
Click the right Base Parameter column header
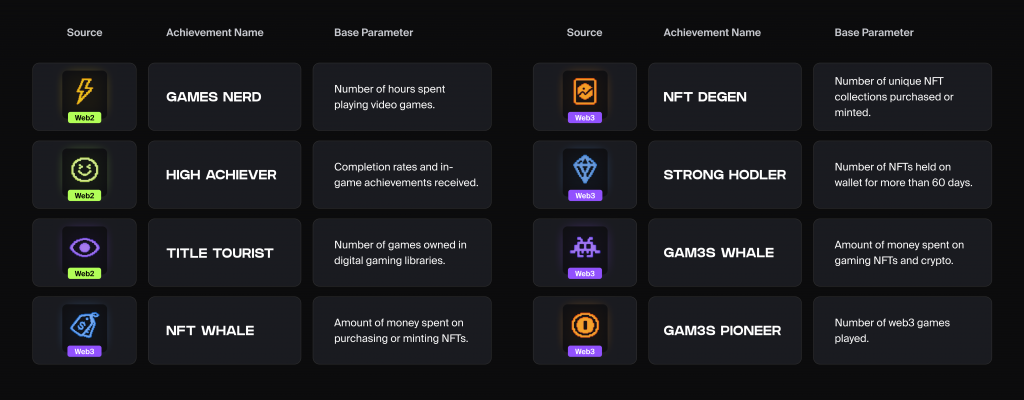pos(874,33)
